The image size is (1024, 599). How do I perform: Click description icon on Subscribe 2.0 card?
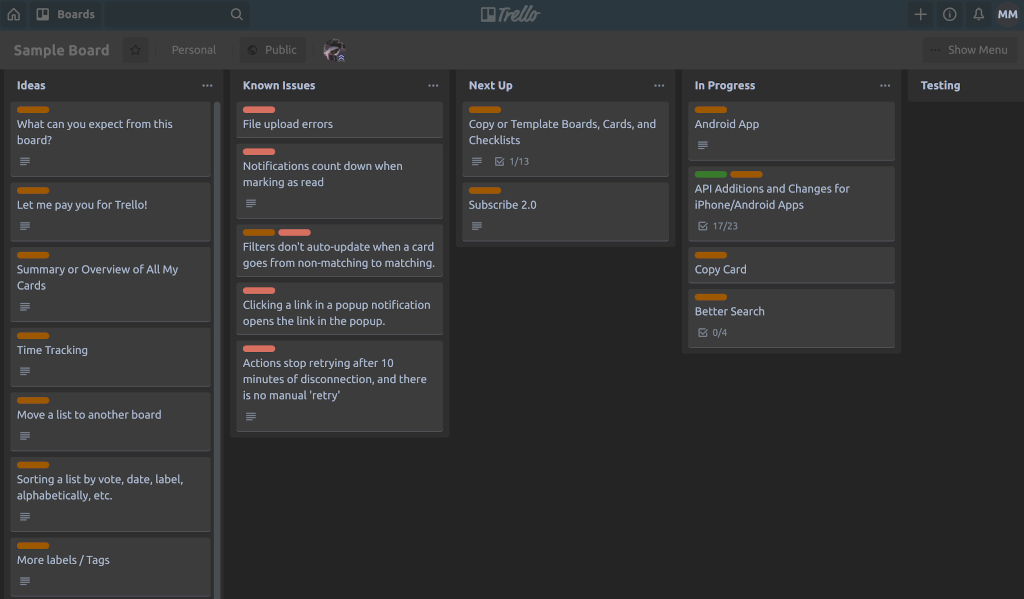pyautogui.click(x=477, y=226)
